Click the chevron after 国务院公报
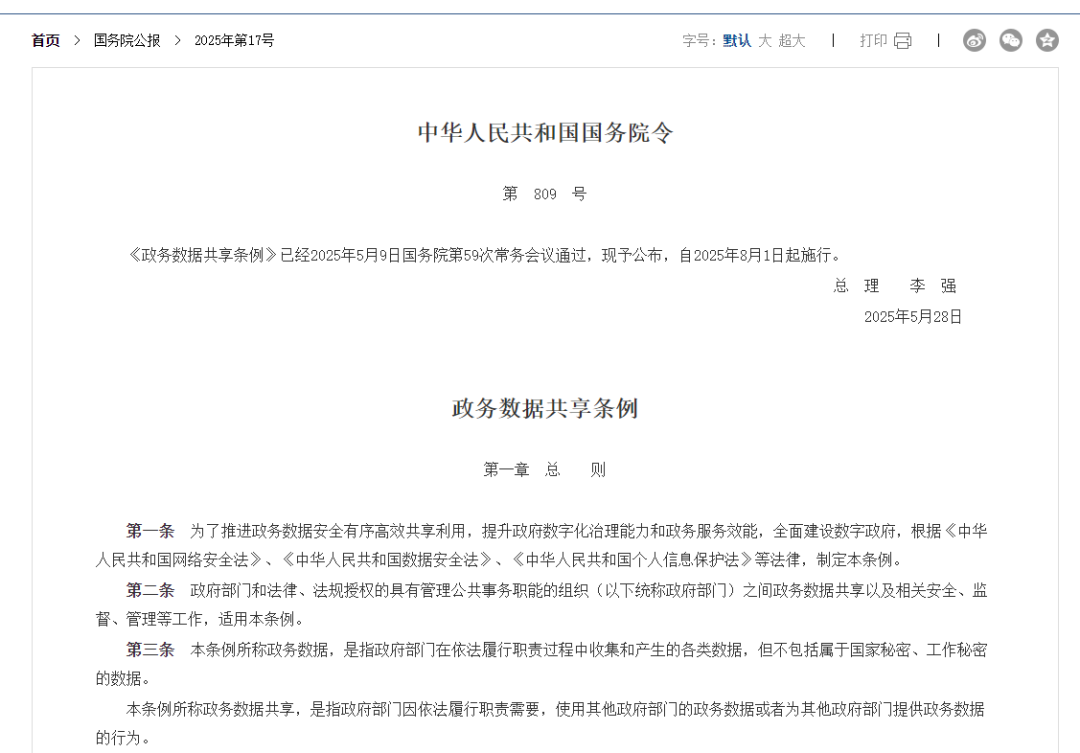This screenshot has height=753, width=1080. tap(178, 41)
